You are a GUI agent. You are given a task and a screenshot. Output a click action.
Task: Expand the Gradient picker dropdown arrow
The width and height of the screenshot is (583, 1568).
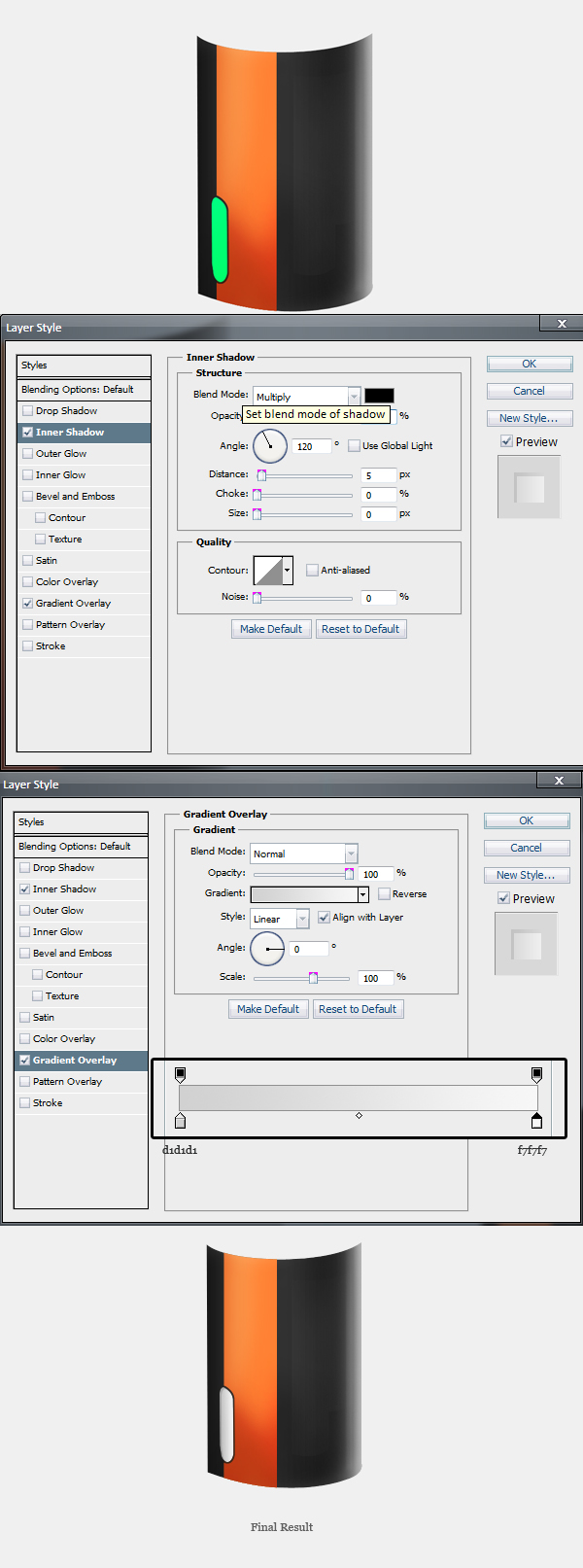click(x=363, y=894)
